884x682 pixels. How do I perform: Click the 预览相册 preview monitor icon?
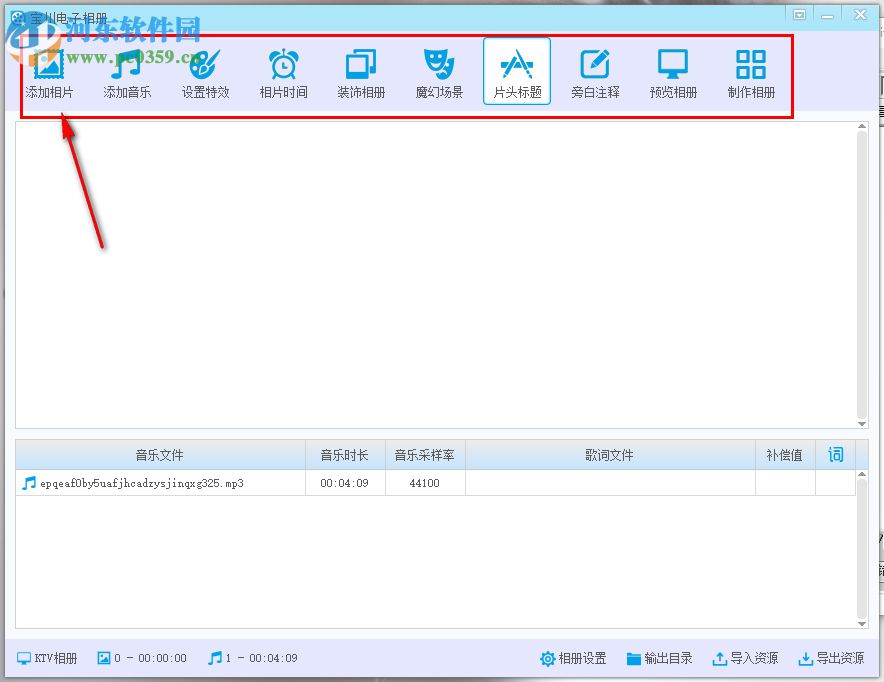click(x=673, y=73)
